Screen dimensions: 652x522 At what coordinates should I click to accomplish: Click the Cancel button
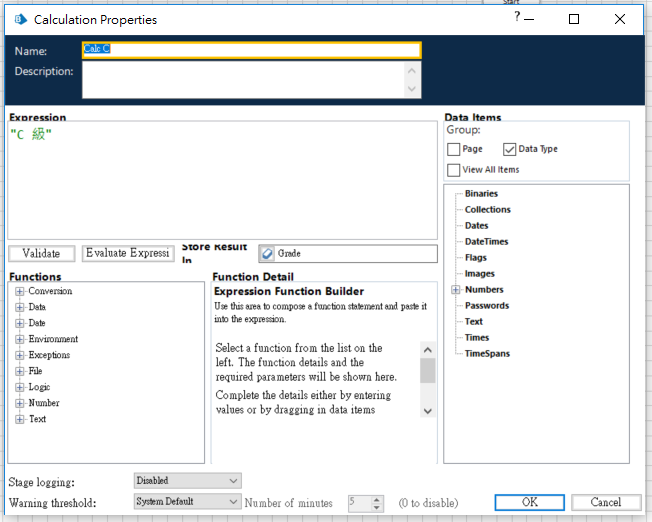point(606,502)
